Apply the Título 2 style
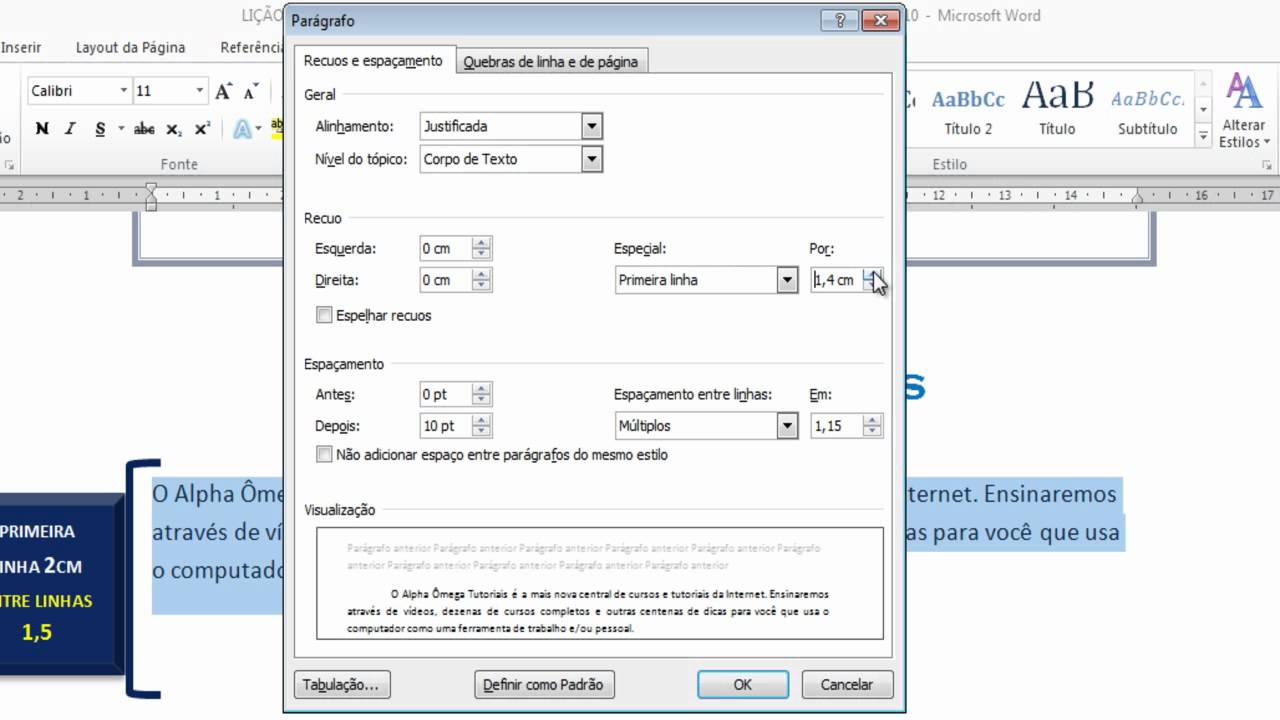This screenshot has height=720, width=1280. [x=968, y=110]
